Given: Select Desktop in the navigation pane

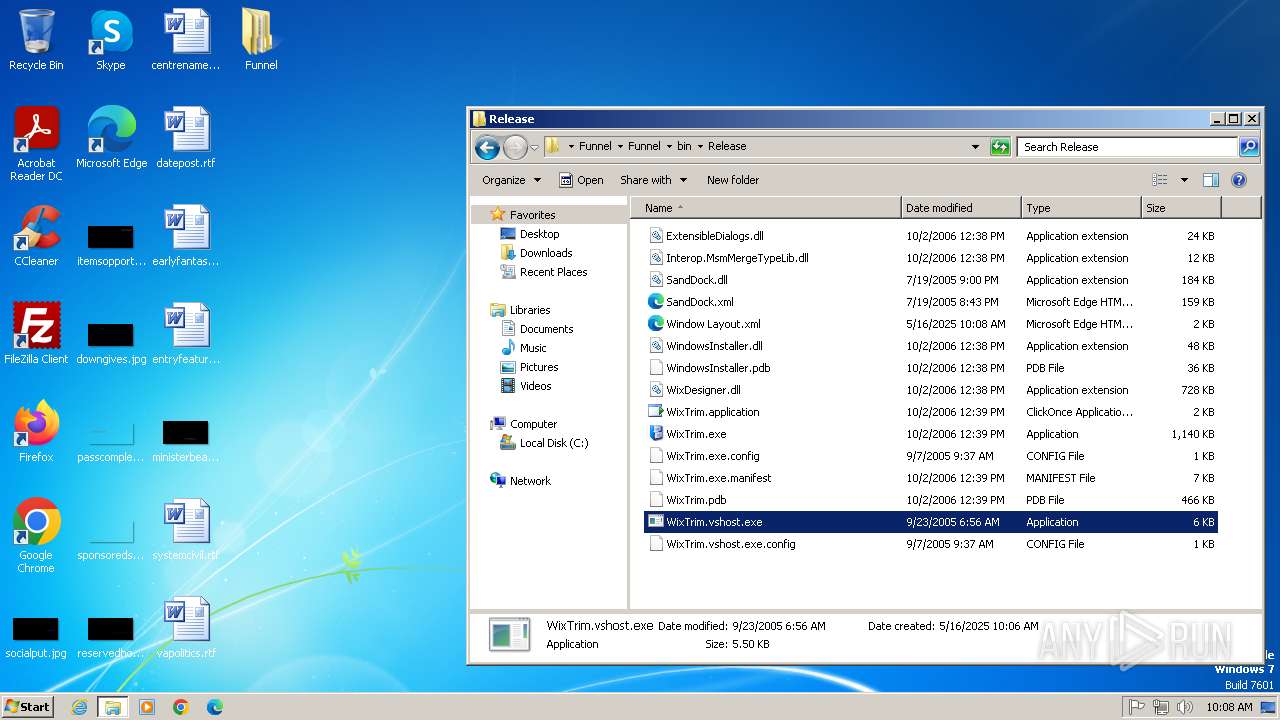Looking at the screenshot, I should 539,234.
